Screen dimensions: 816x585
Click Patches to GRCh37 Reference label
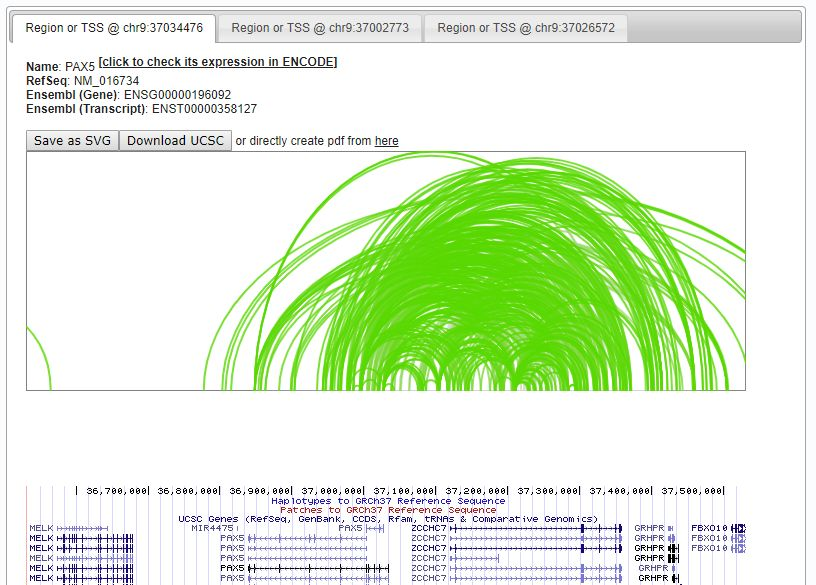point(388,510)
